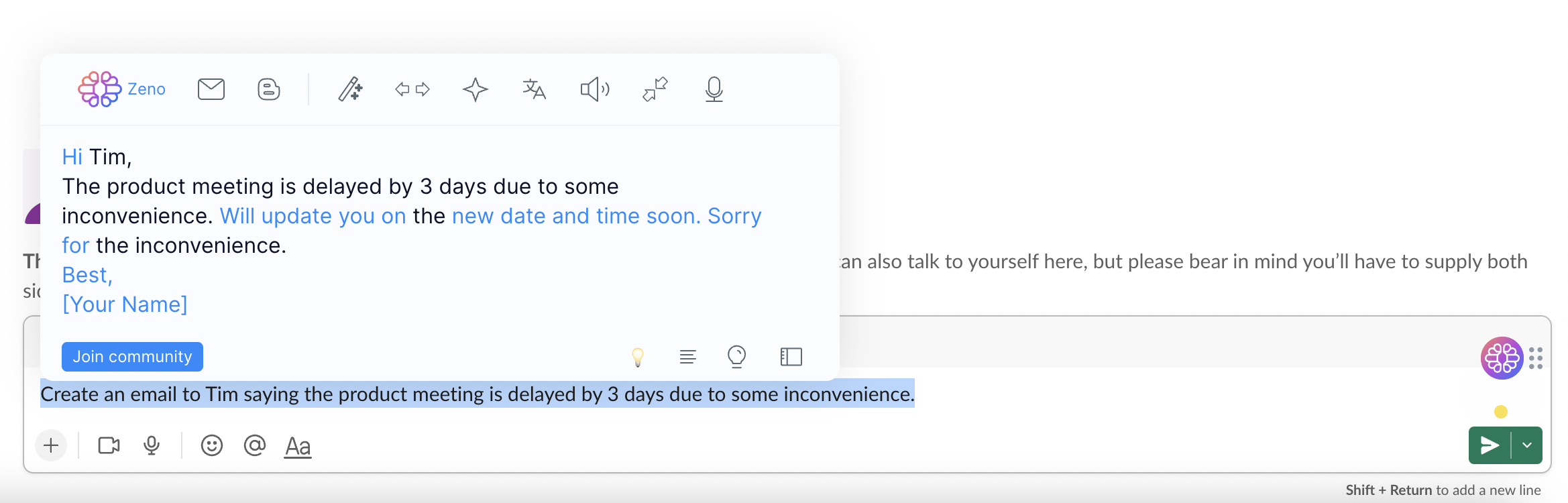
Task: Click the magic wand rewrite tool
Action: click(x=349, y=89)
